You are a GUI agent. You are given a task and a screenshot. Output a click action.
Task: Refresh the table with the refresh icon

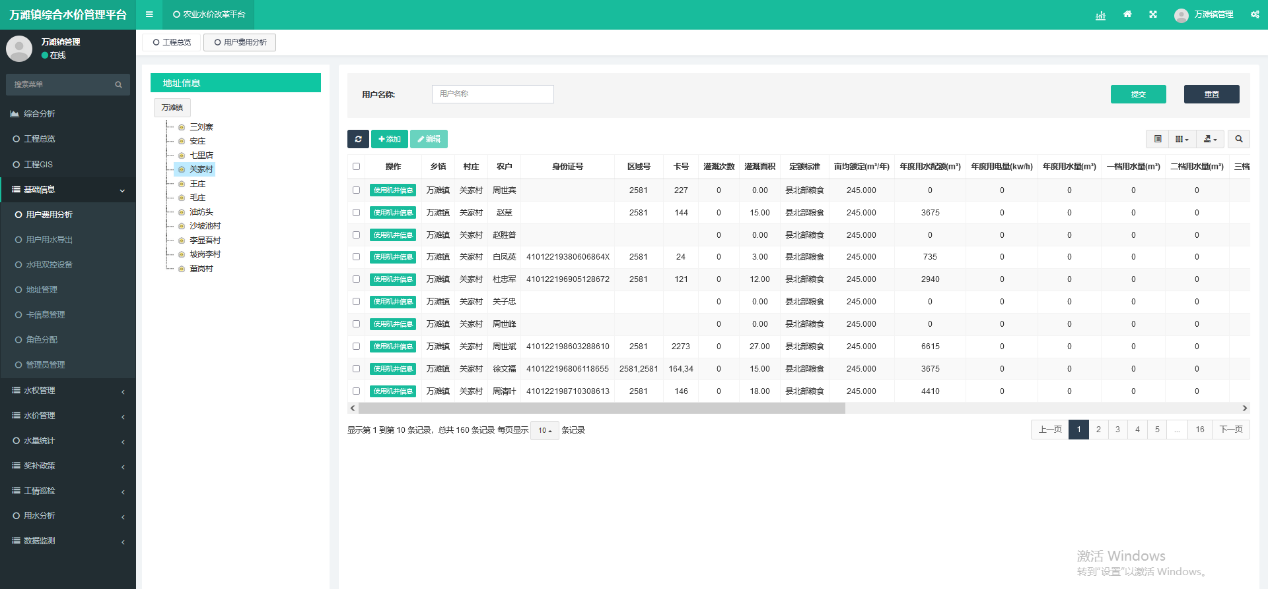point(358,139)
